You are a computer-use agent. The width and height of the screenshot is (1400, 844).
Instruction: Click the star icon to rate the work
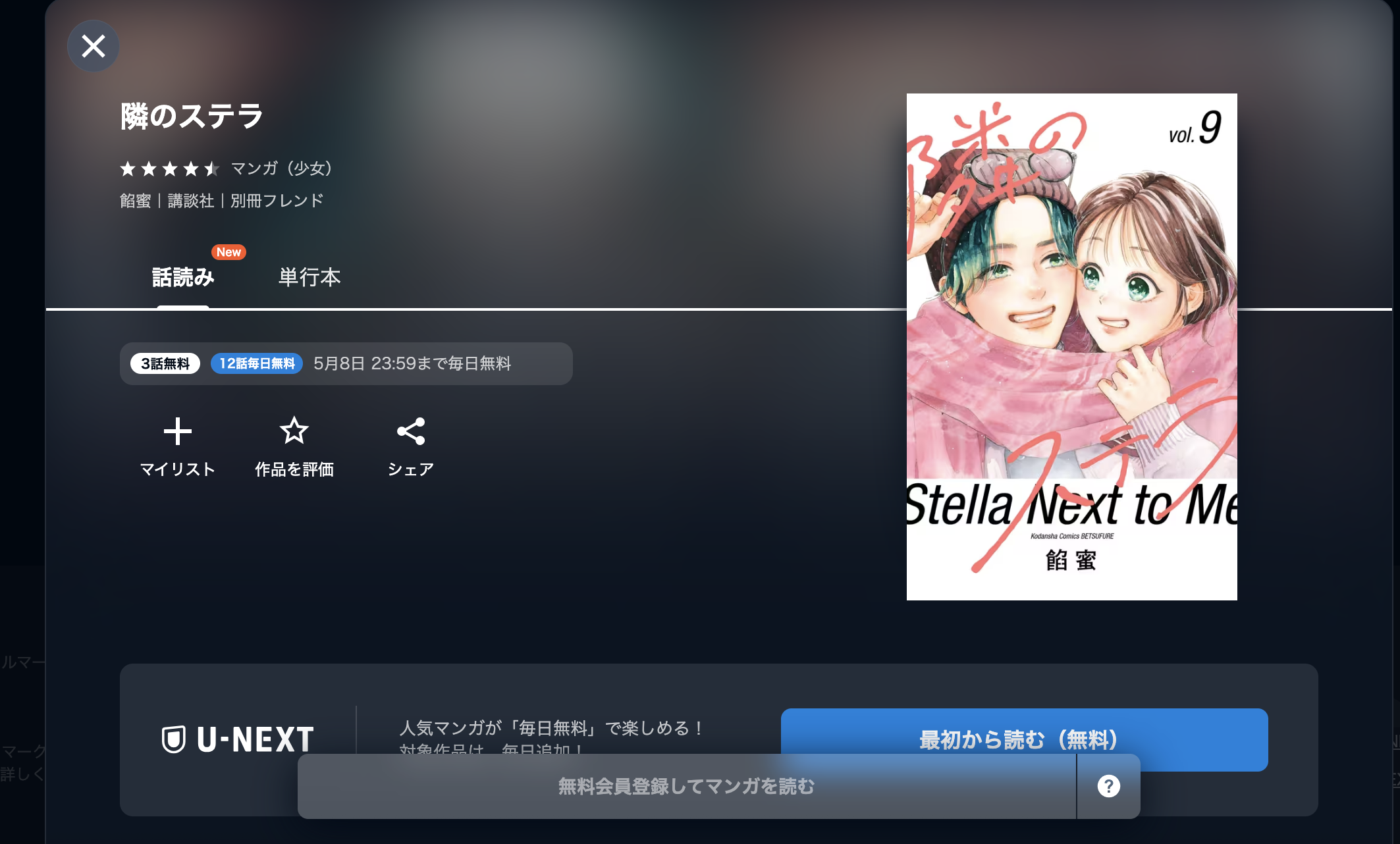294,431
